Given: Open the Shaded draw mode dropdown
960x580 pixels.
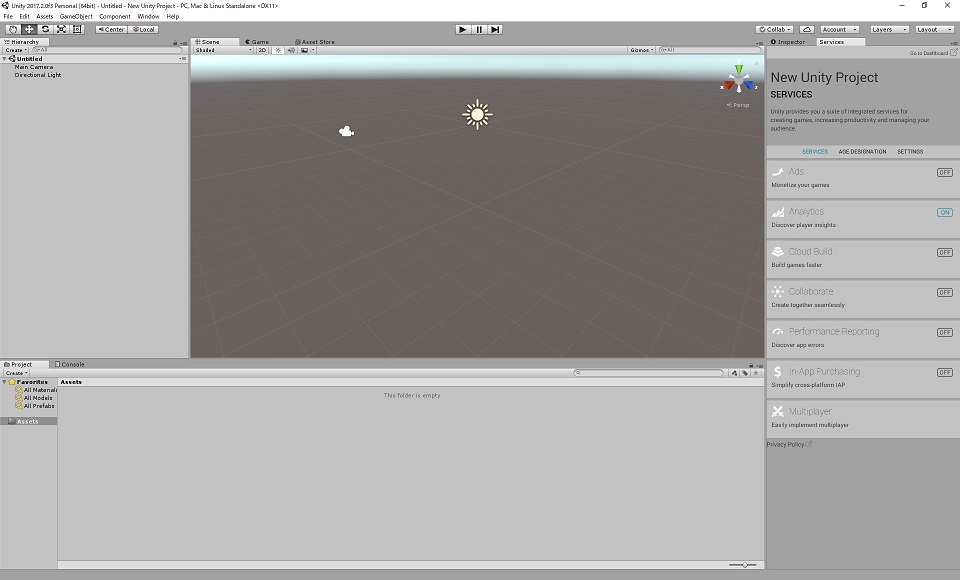Looking at the screenshot, I should point(223,50).
